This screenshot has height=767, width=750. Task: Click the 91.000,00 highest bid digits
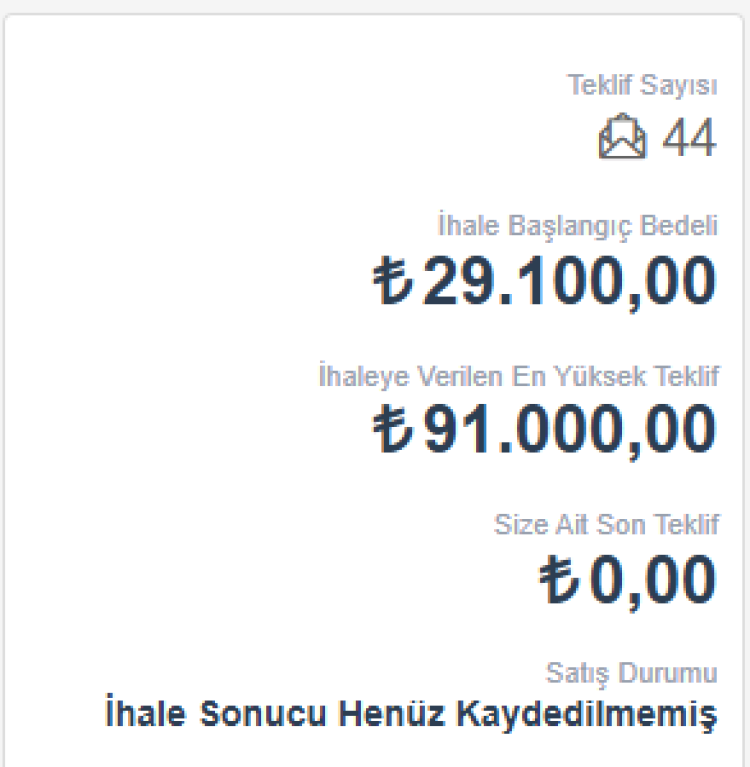coord(569,429)
